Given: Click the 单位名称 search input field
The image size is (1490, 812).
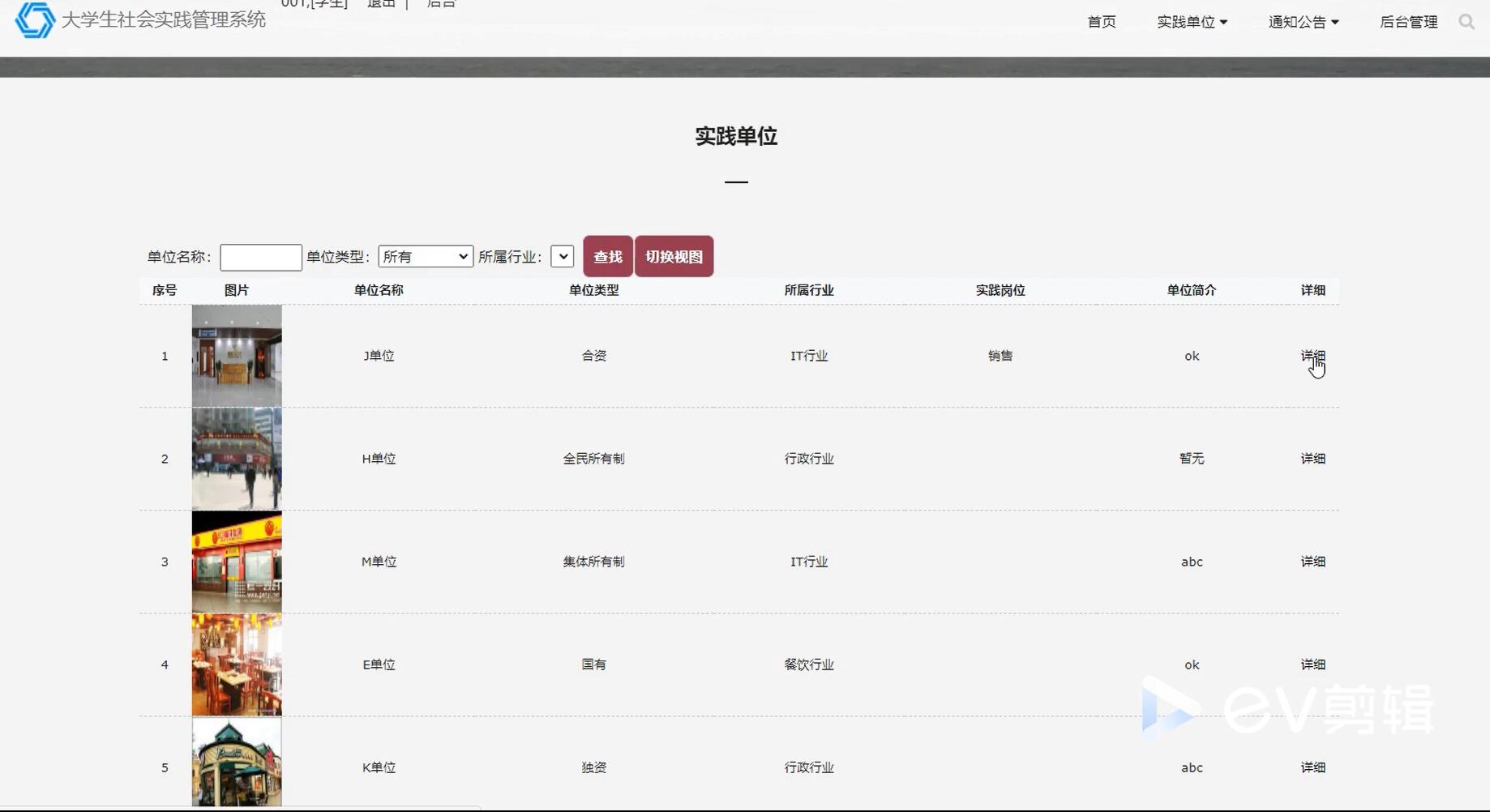Looking at the screenshot, I should tap(260, 256).
